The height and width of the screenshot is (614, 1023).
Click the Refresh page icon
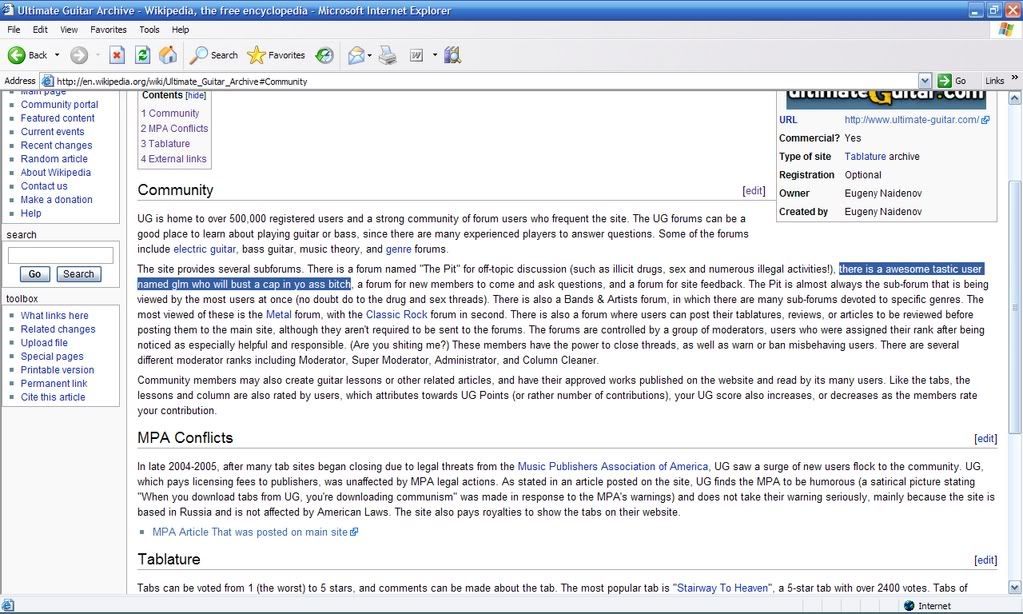(x=142, y=55)
